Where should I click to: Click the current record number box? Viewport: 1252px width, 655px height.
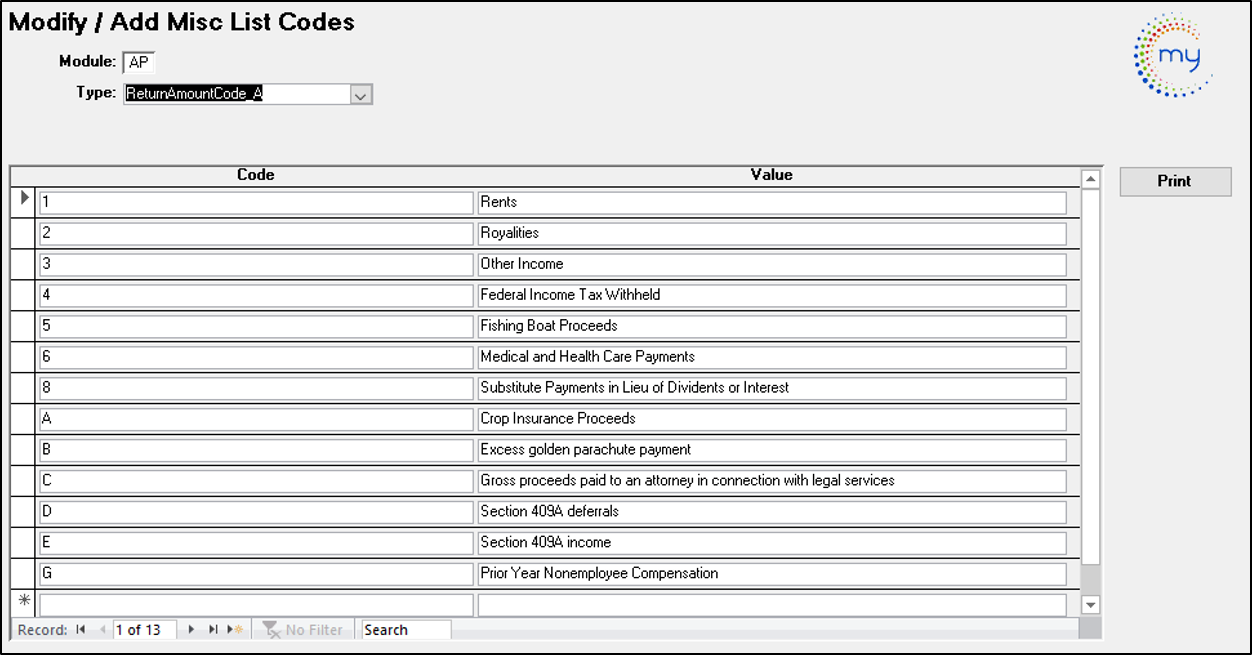coord(144,630)
